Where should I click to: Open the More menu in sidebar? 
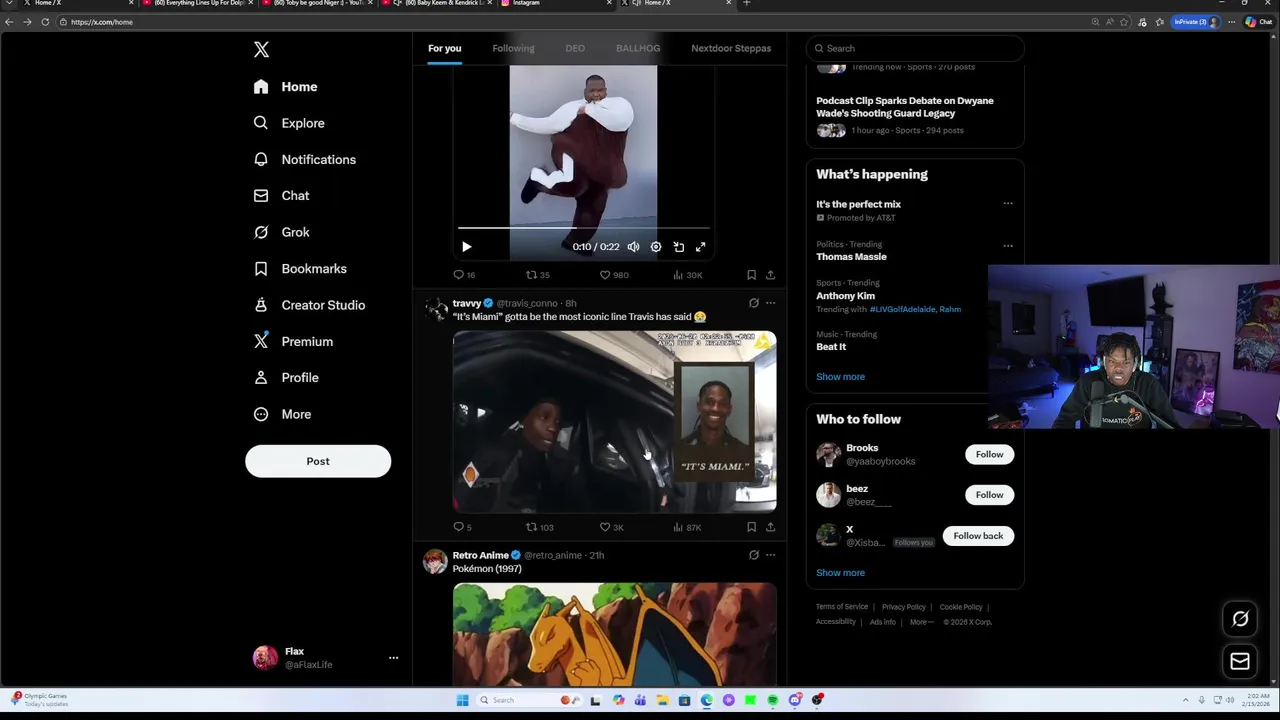pos(282,414)
